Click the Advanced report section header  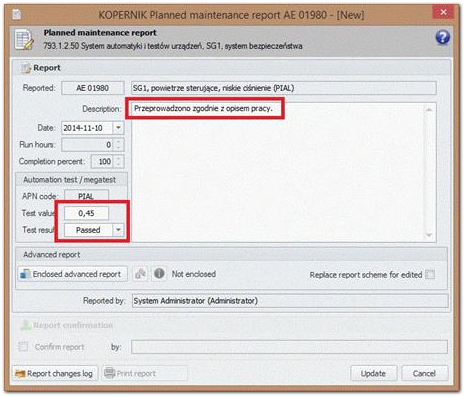52,255
